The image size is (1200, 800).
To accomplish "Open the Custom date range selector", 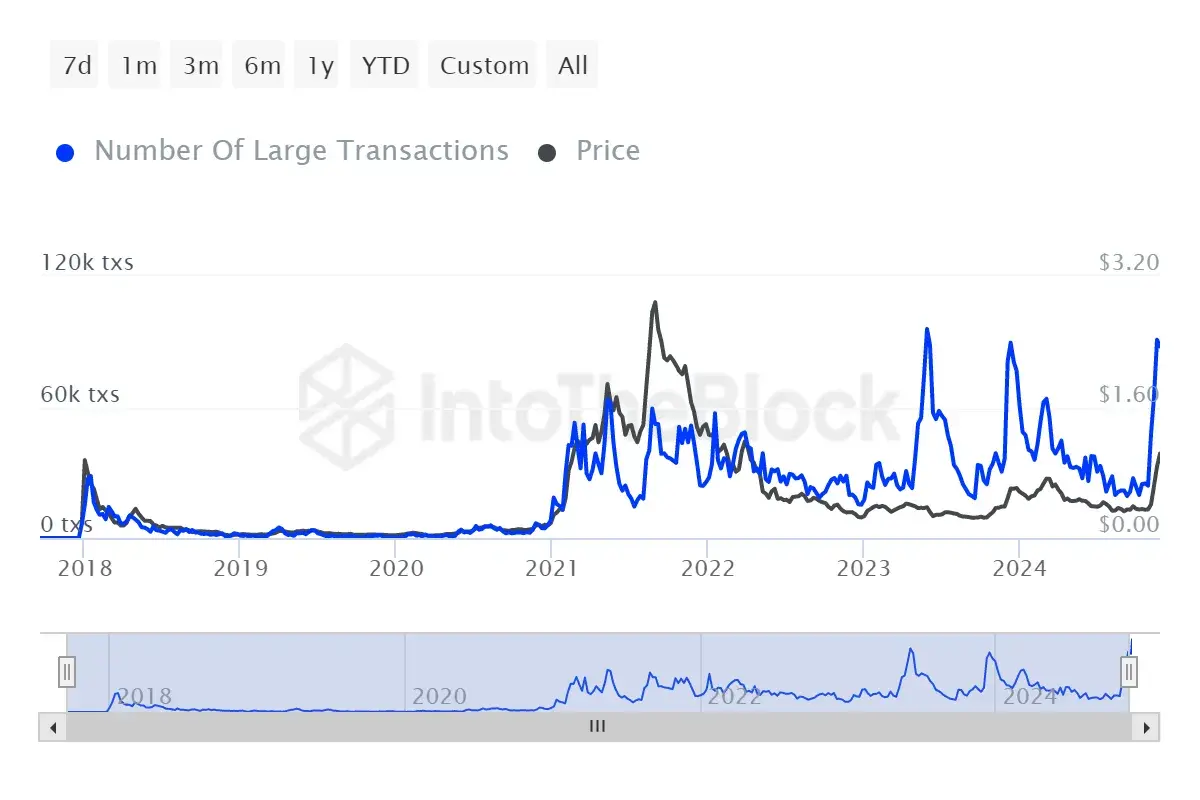I will (482, 64).
